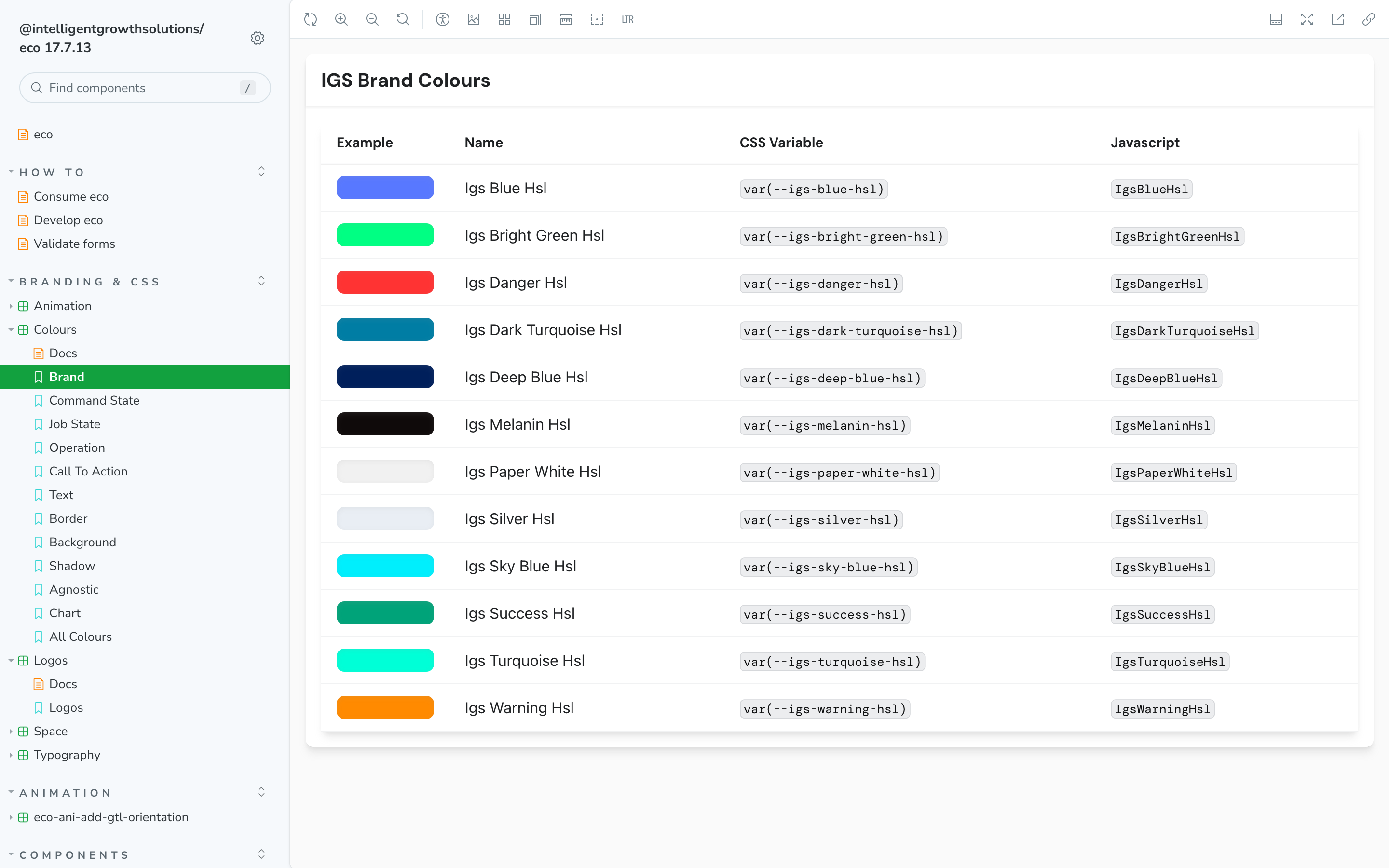Select the Text colours story
The width and height of the screenshot is (1389, 868).
point(61,495)
